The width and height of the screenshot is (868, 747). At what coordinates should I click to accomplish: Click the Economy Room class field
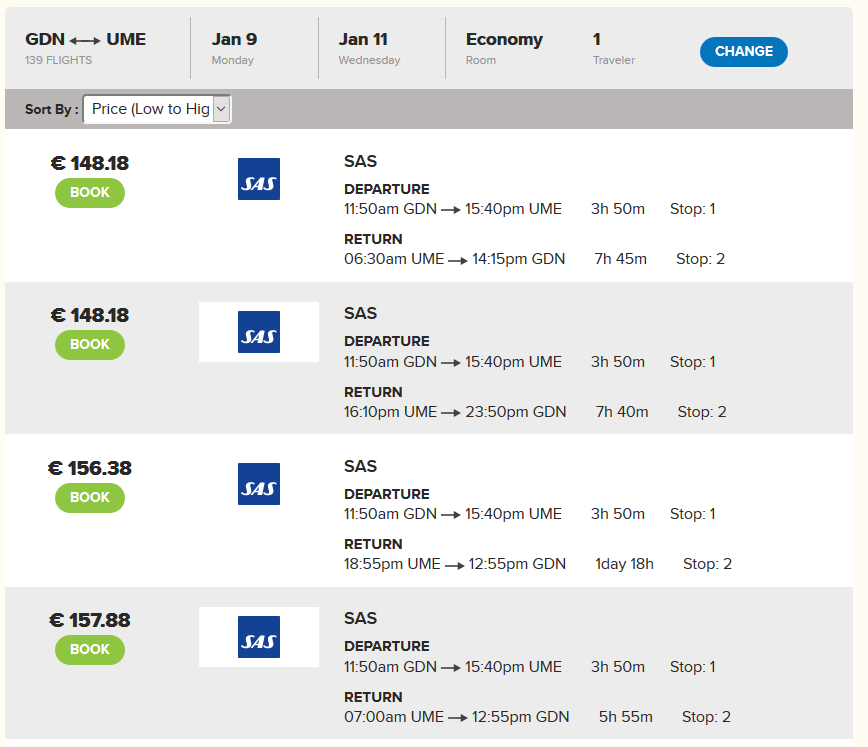(x=504, y=48)
